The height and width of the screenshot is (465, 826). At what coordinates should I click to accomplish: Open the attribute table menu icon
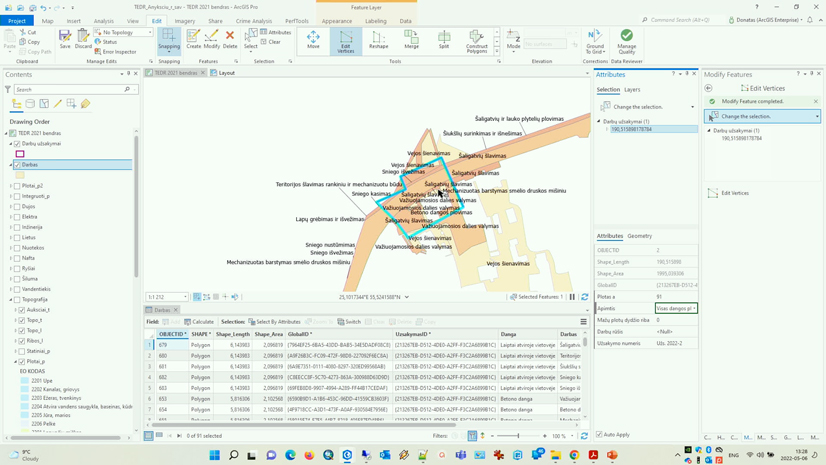(x=583, y=322)
